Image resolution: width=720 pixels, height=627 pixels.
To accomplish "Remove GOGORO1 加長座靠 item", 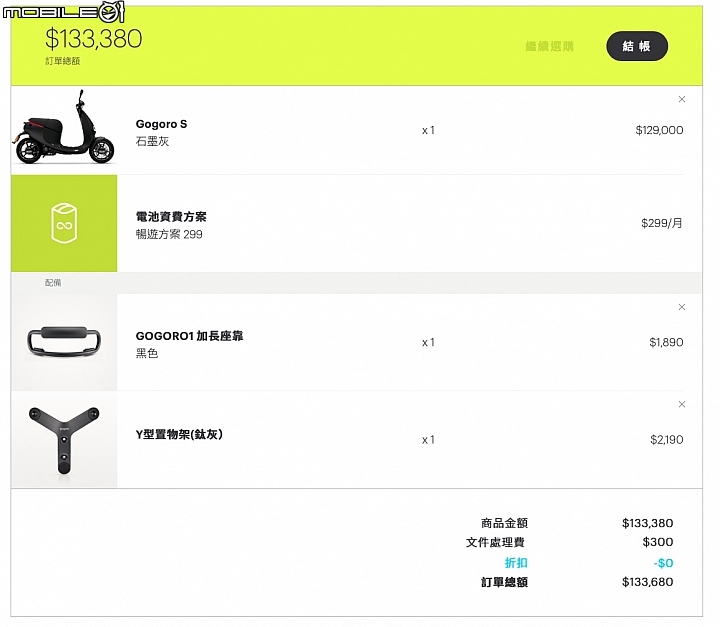I will coord(682,307).
